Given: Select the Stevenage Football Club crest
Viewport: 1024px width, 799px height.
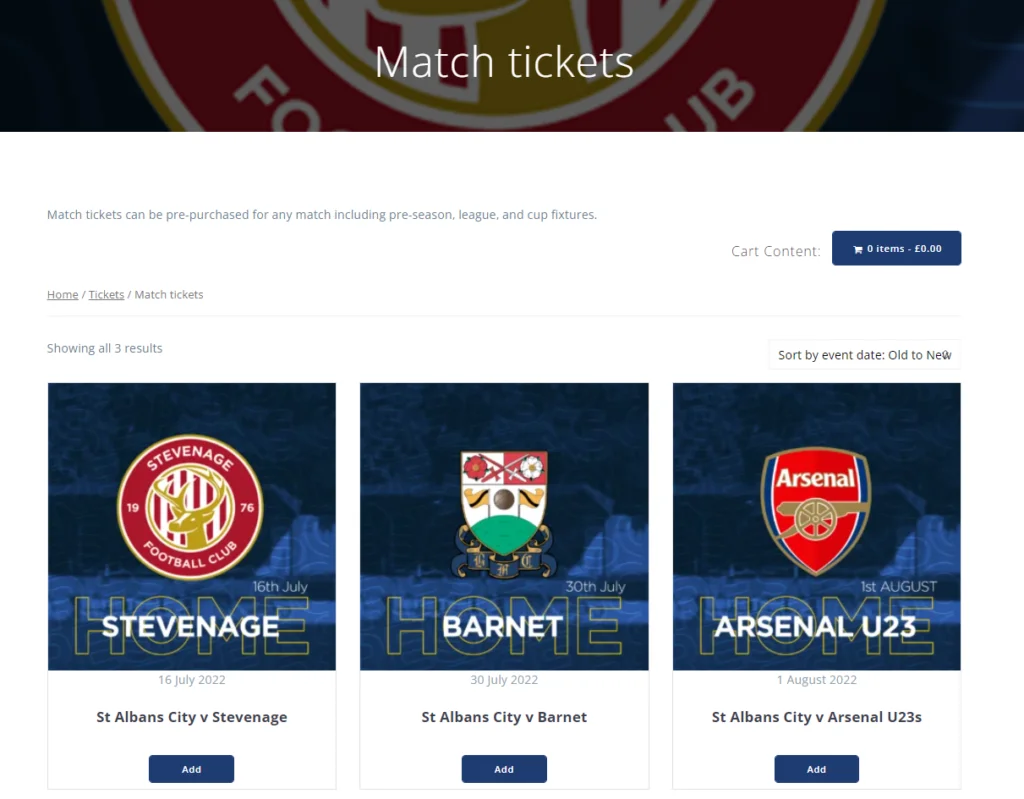Looking at the screenshot, I should pos(191,505).
